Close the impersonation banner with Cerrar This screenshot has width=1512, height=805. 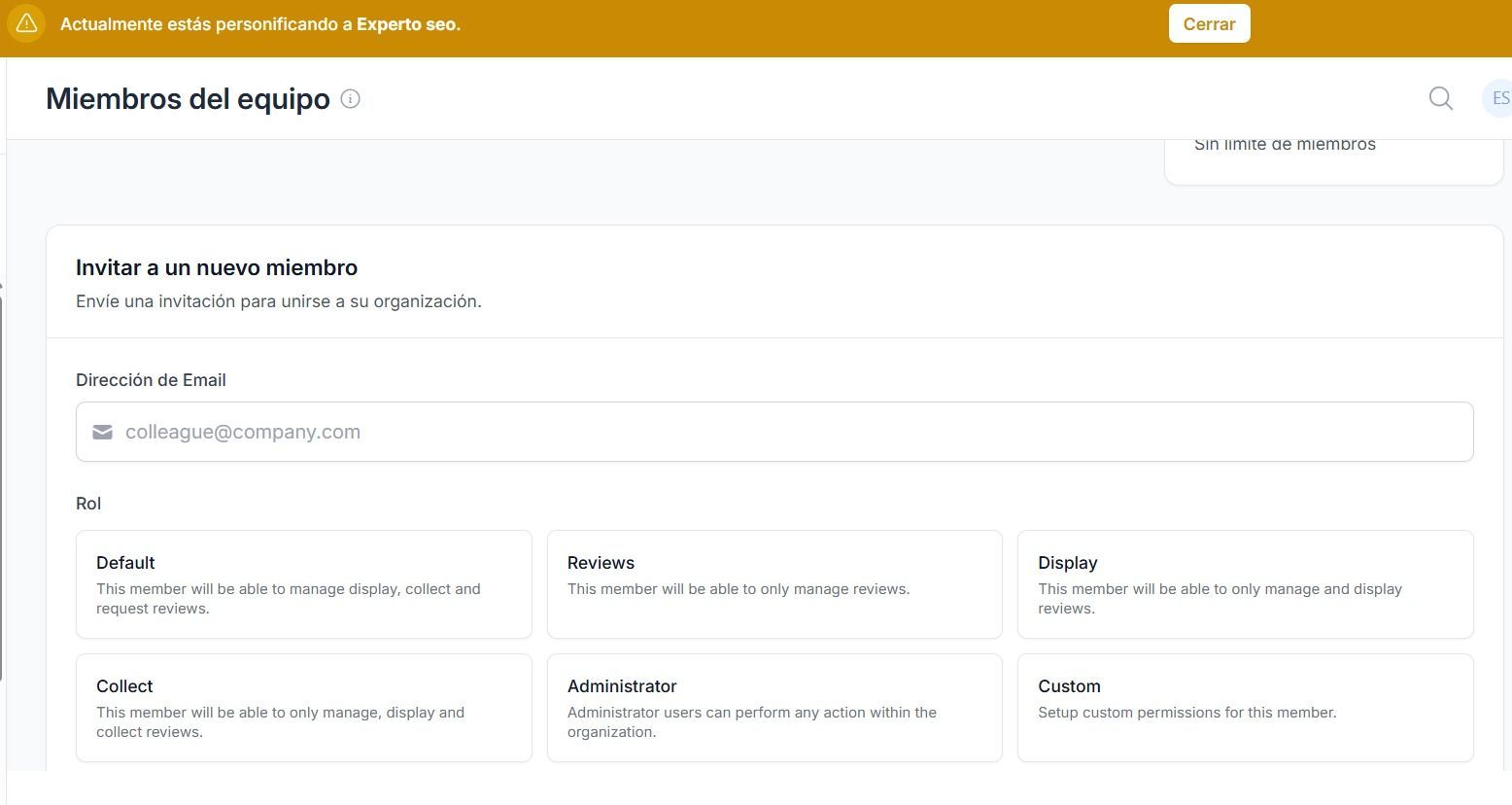1209,24
